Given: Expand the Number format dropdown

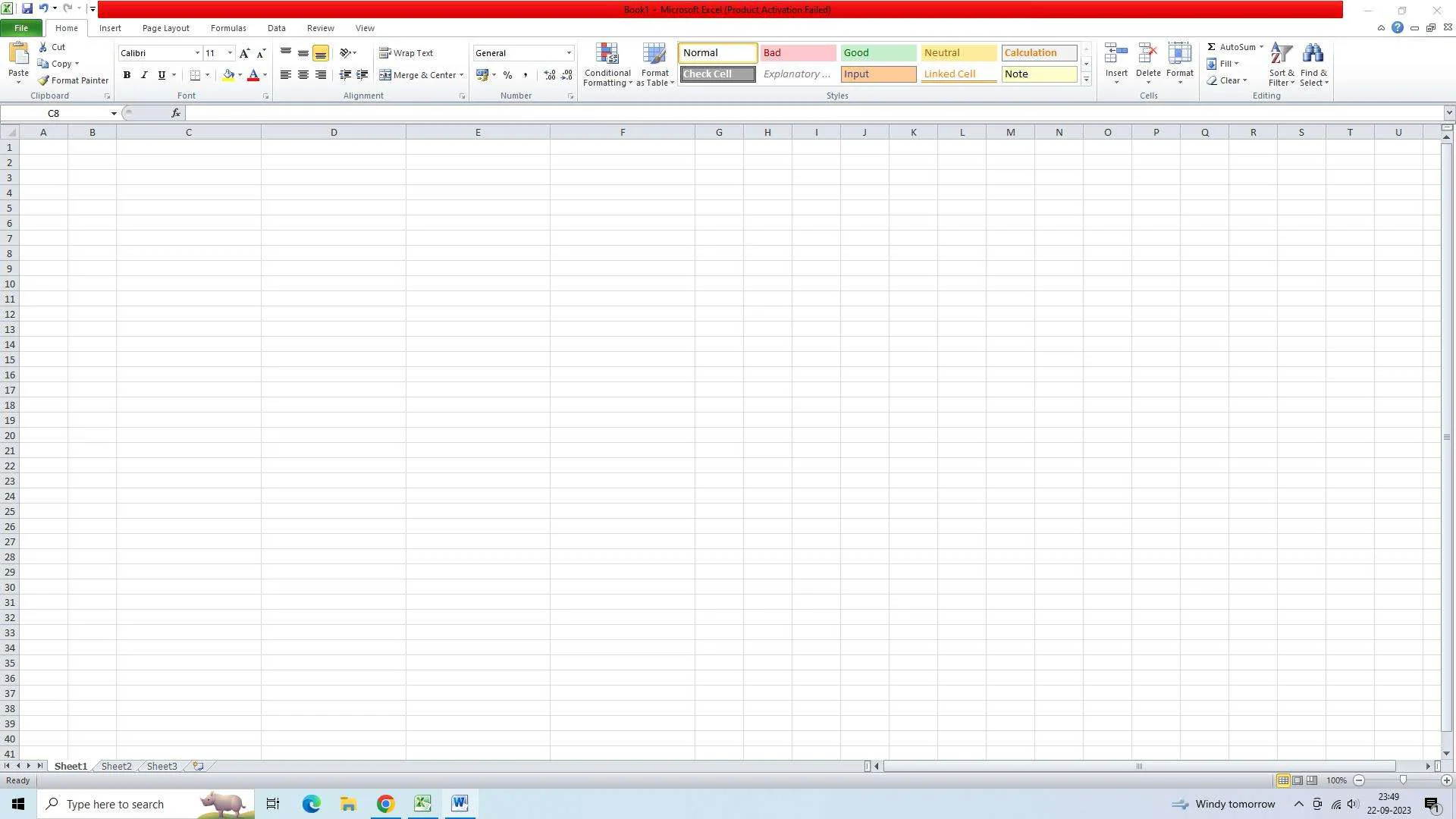Looking at the screenshot, I should (569, 52).
